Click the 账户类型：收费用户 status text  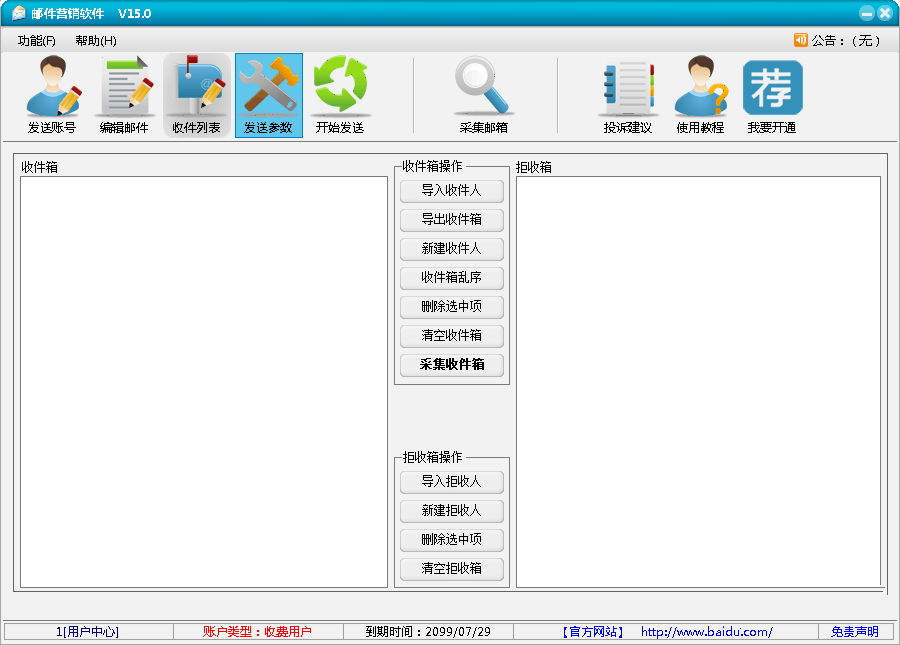click(257, 632)
